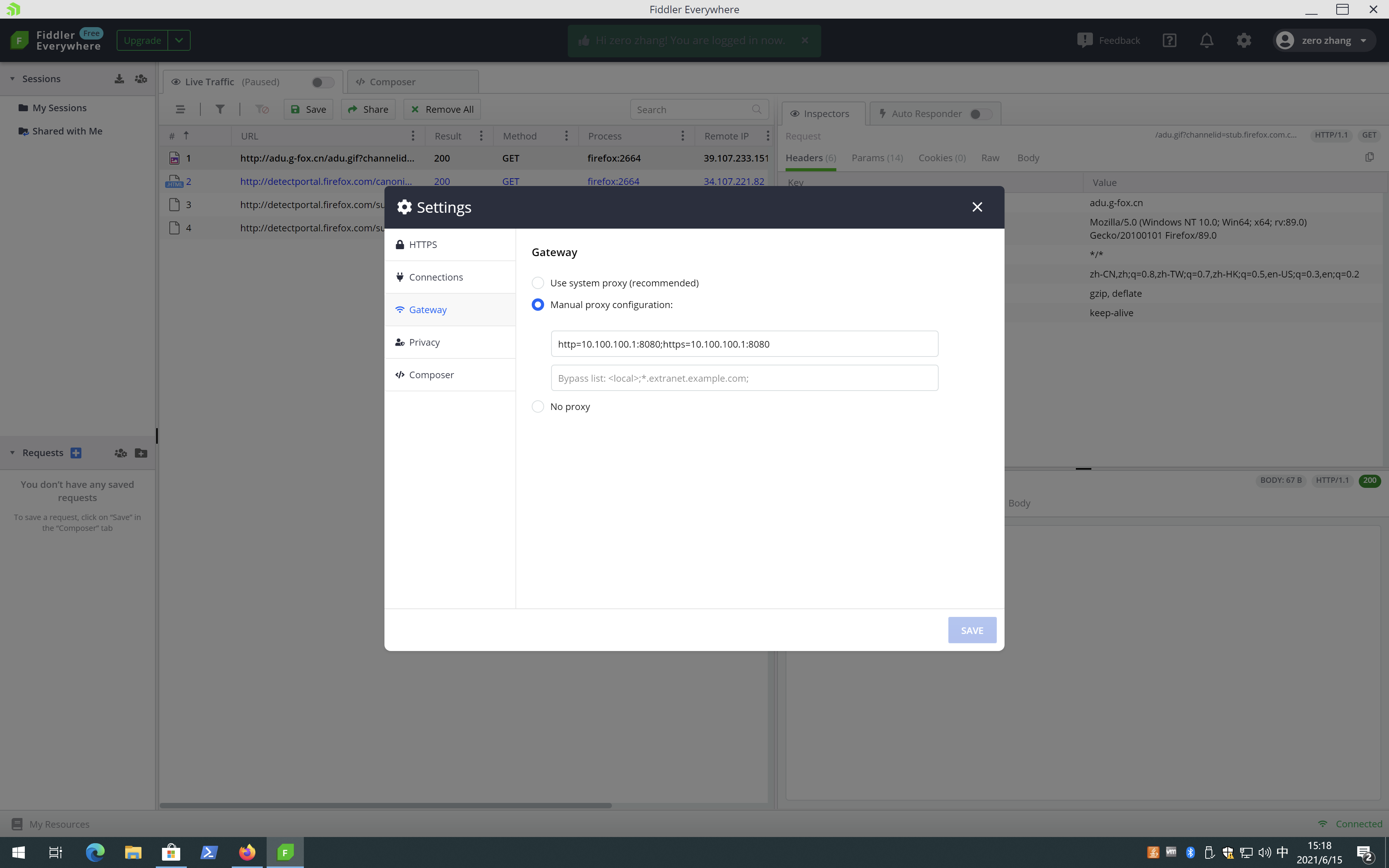The height and width of the screenshot is (868, 1389).
Task: Collapse the Sessions panel
Action: (x=12, y=79)
